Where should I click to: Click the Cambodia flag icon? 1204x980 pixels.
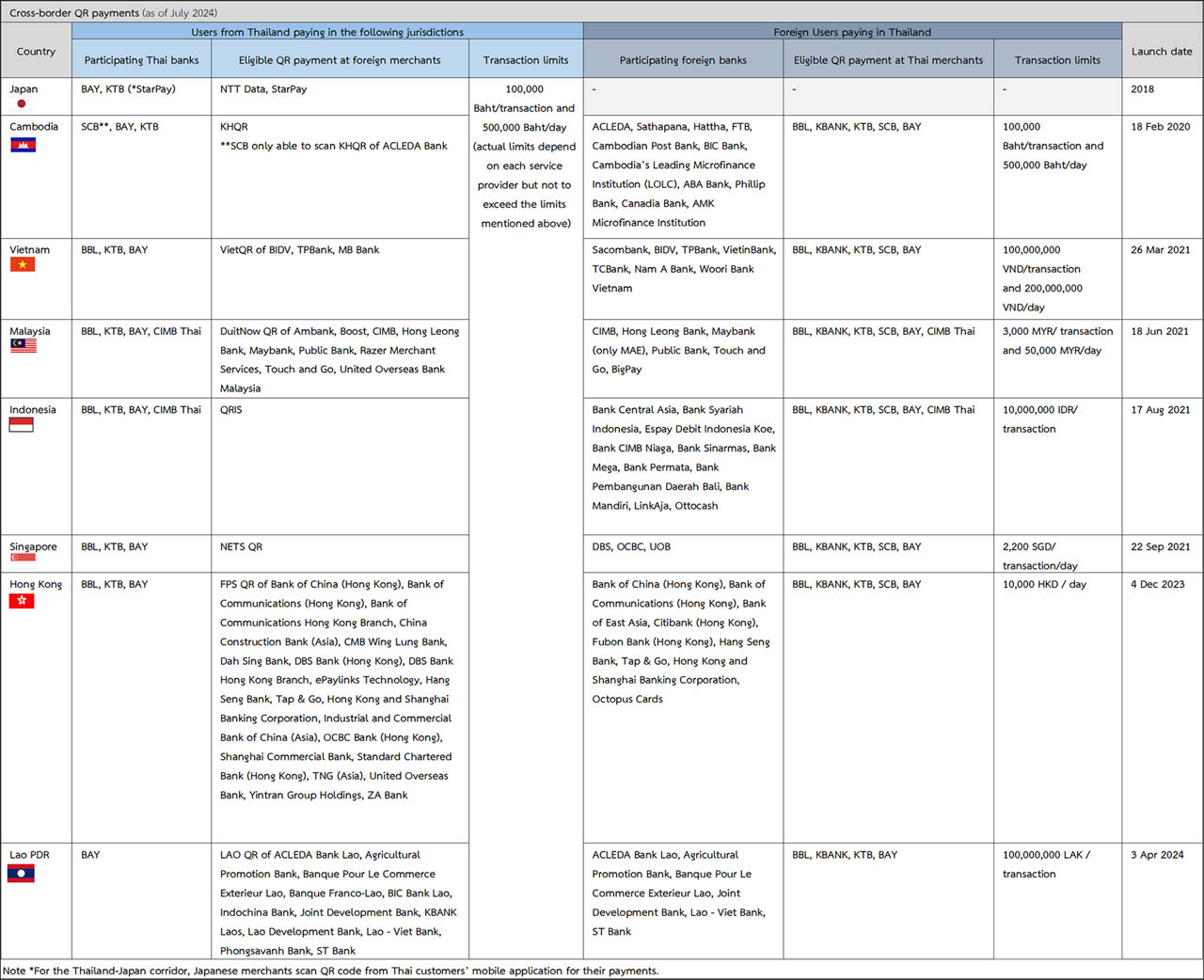[23, 145]
